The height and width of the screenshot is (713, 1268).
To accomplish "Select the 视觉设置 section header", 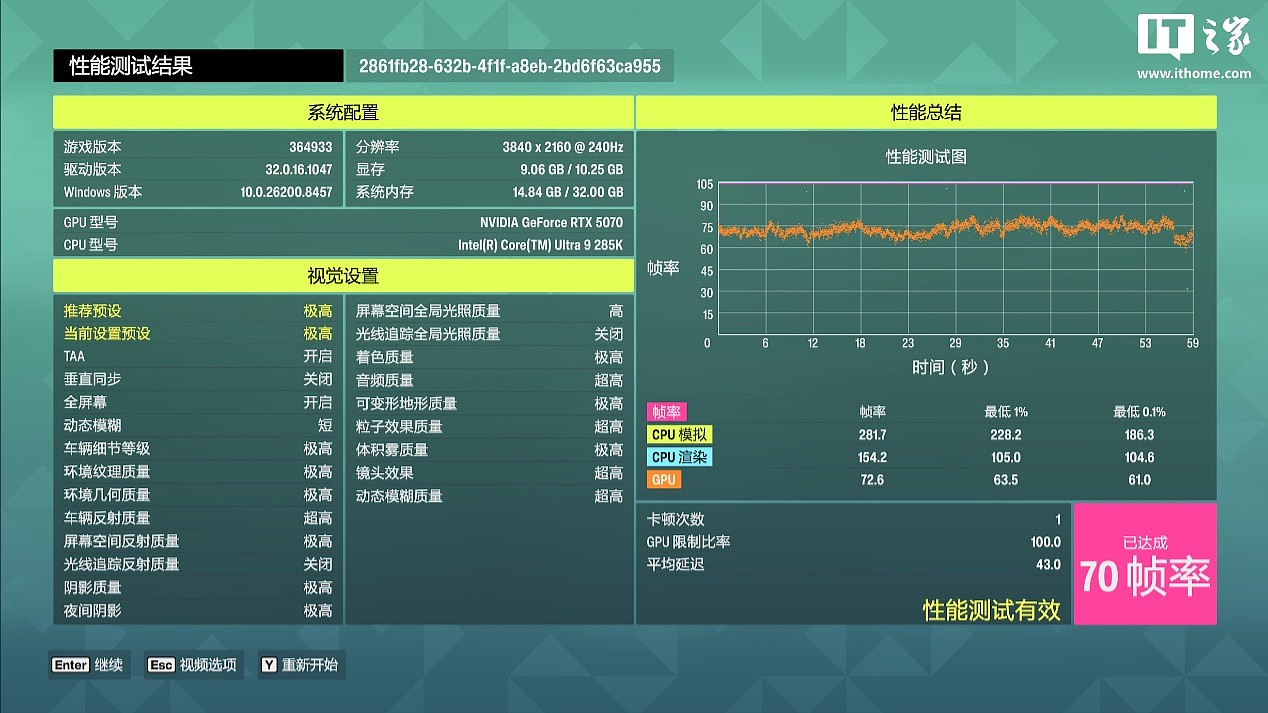I will click(x=343, y=276).
